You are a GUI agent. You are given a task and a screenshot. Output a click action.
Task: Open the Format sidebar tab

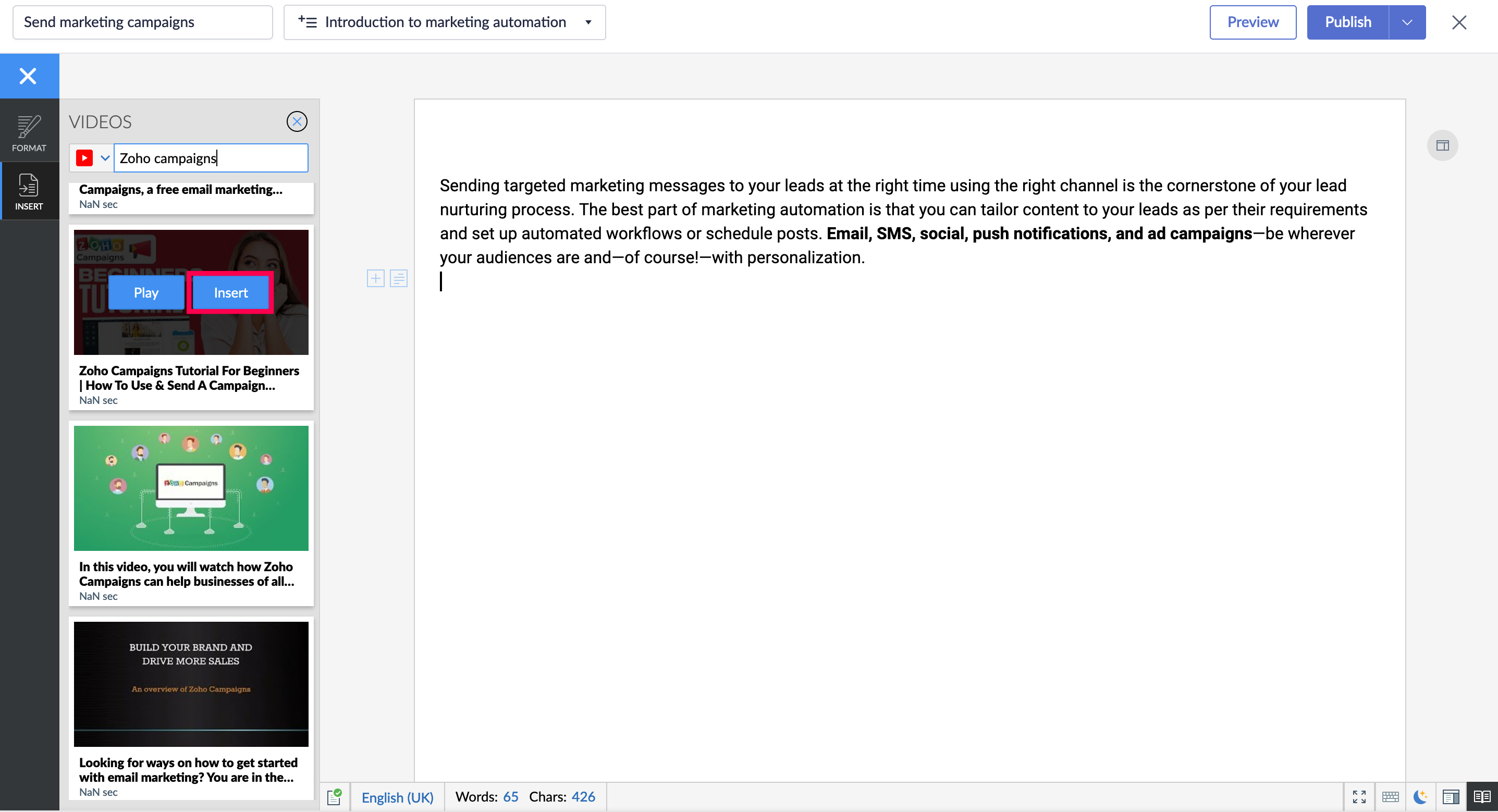(29, 132)
